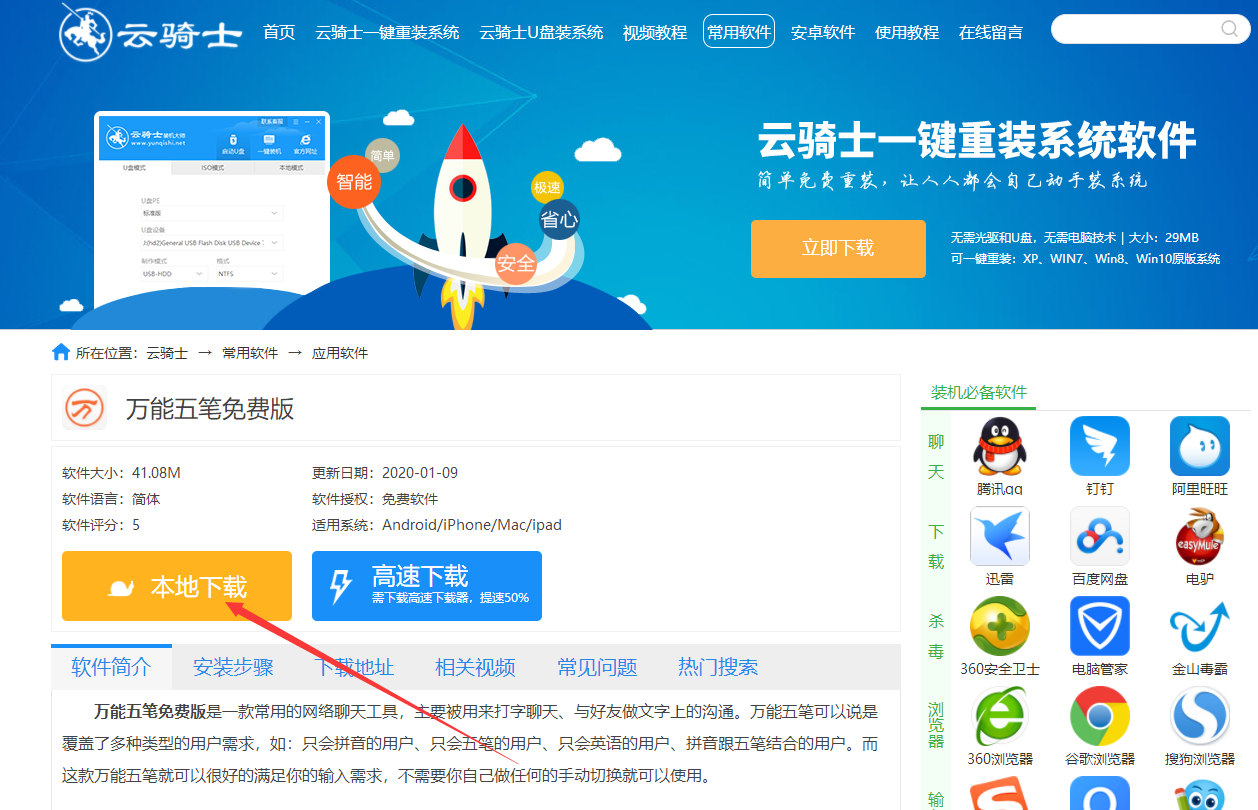Click 软件授权: 免费软件 text
The width and height of the screenshot is (1258, 810).
(375, 499)
